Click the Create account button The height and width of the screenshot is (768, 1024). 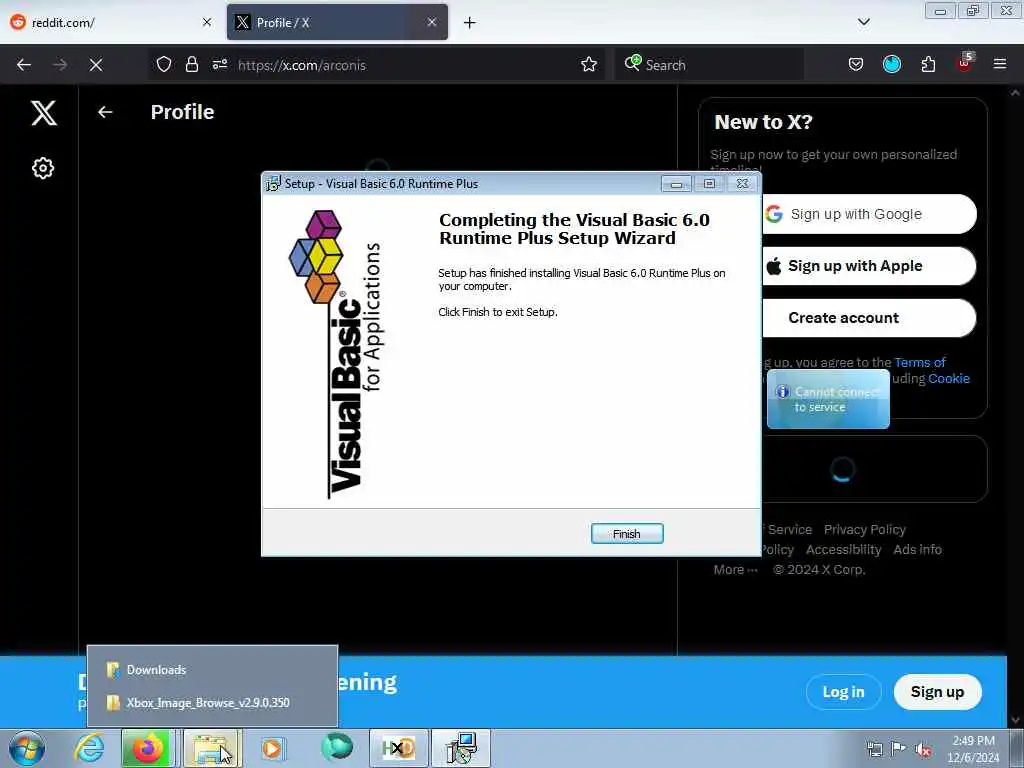869,318
